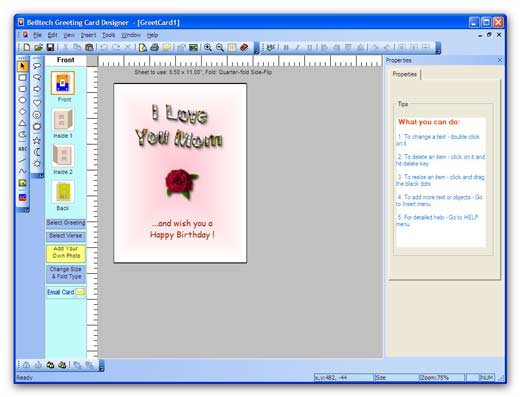520x397 pixels.
Task: Click the printer icon in toolbar
Action: pyautogui.click(x=154, y=47)
